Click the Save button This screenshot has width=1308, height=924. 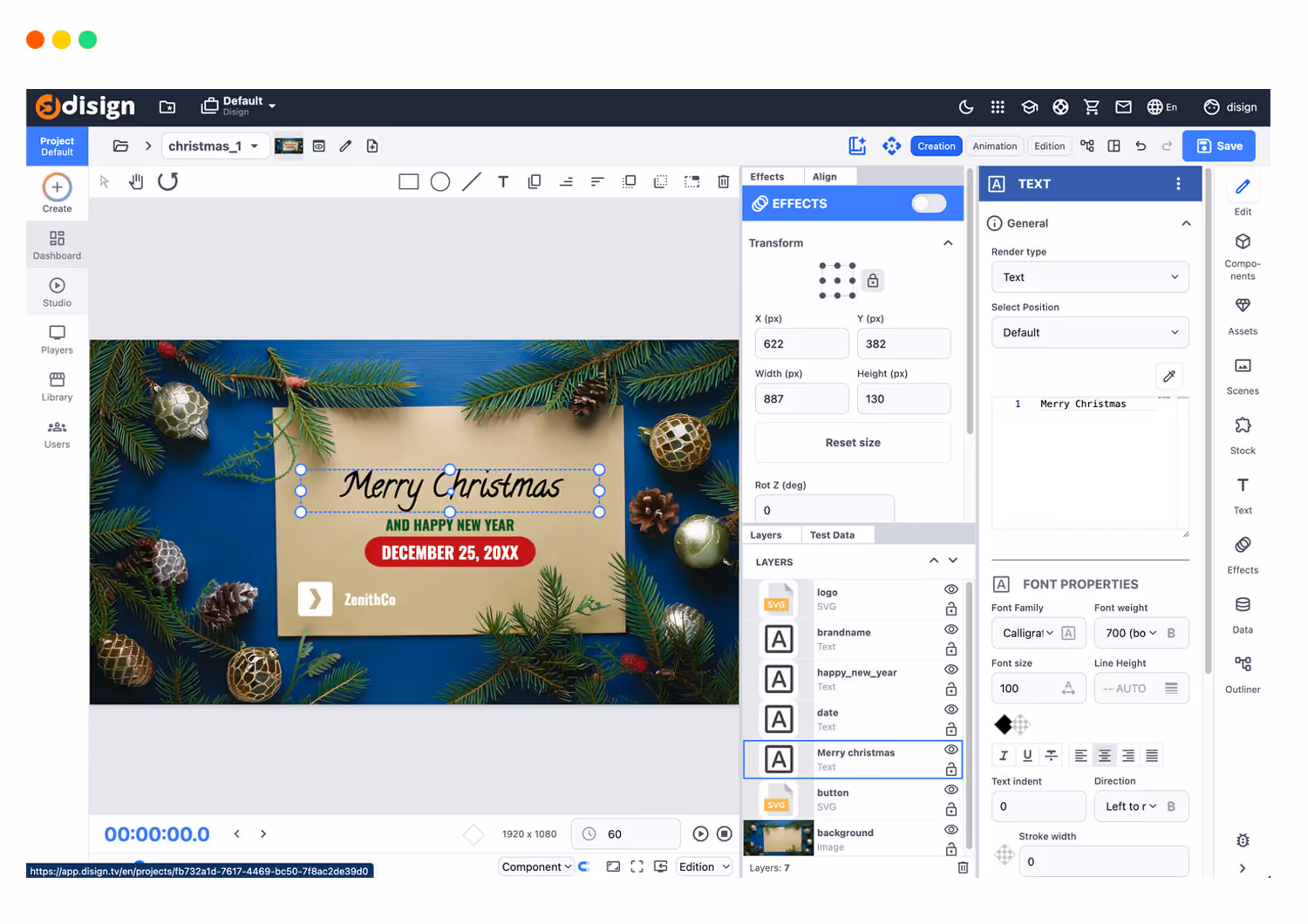coord(1219,146)
